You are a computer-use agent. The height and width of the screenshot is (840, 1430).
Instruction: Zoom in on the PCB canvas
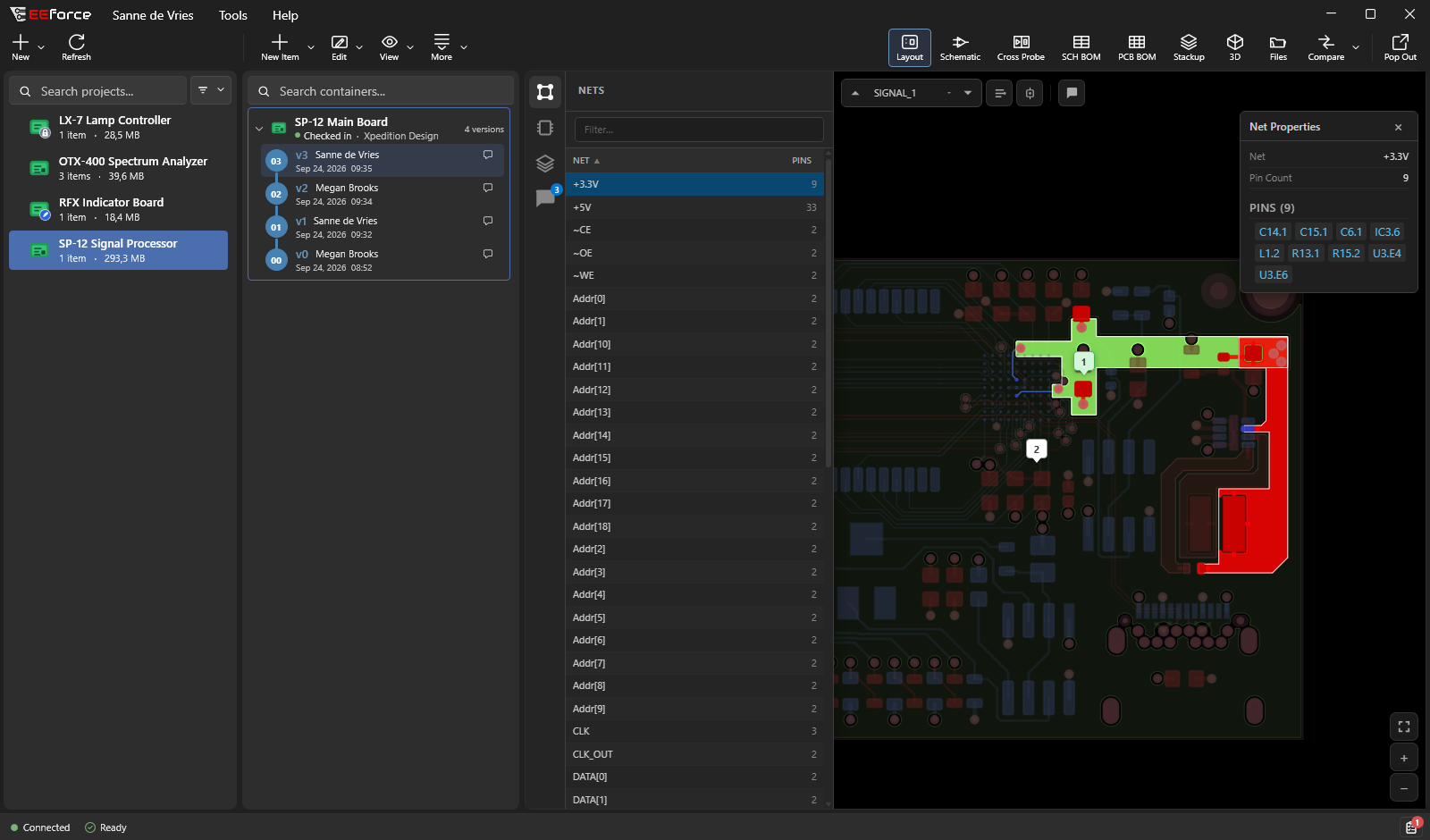coord(1404,758)
